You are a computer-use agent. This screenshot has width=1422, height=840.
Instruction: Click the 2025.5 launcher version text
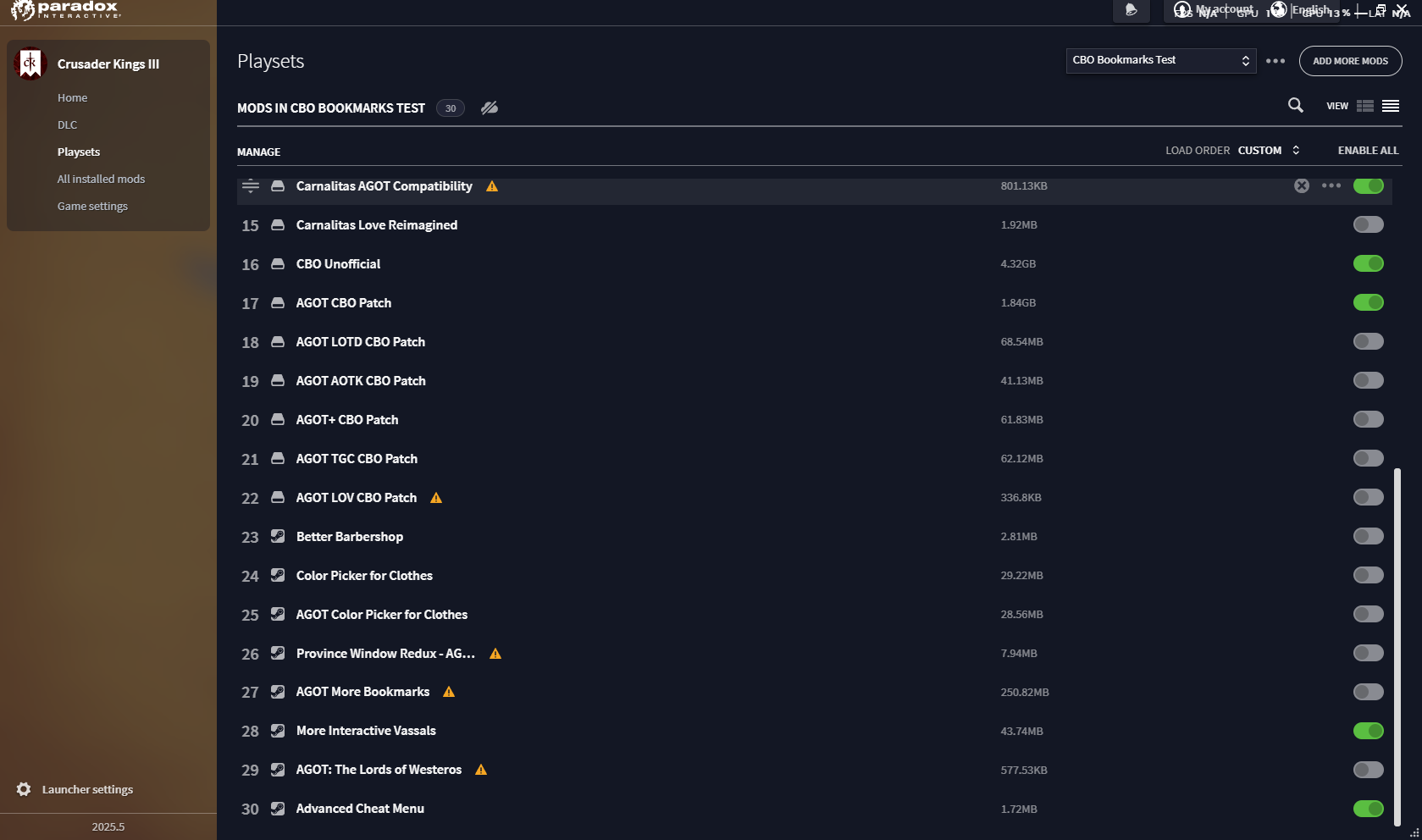[x=108, y=826]
